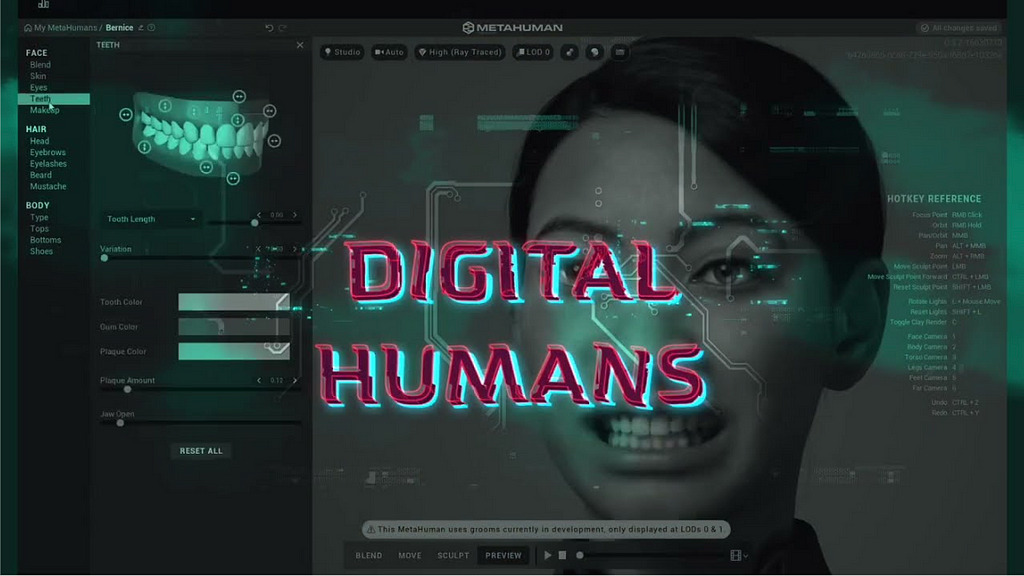The width and height of the screenshot is (1024, 576).
Task: Open the Auto camera selector
Action: (x=389, y=52)
